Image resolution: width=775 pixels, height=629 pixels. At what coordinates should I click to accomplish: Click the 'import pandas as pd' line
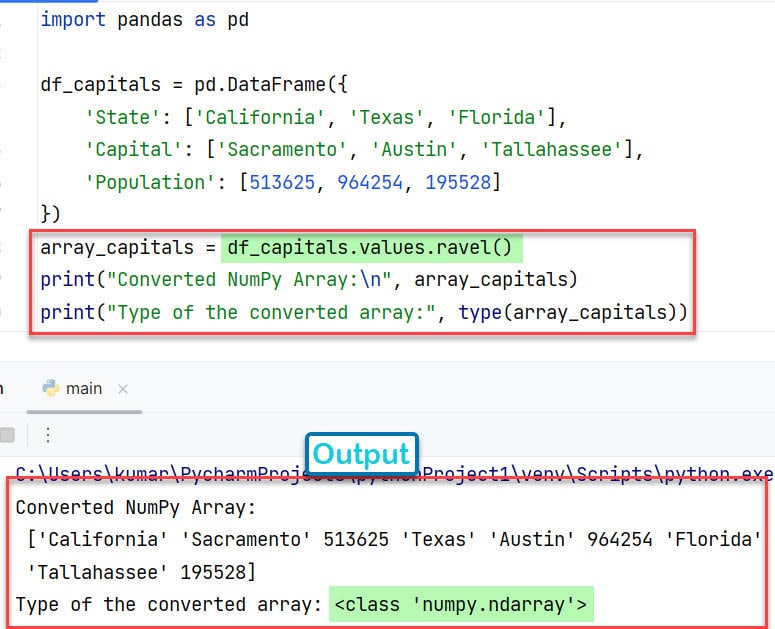point(144,20)
